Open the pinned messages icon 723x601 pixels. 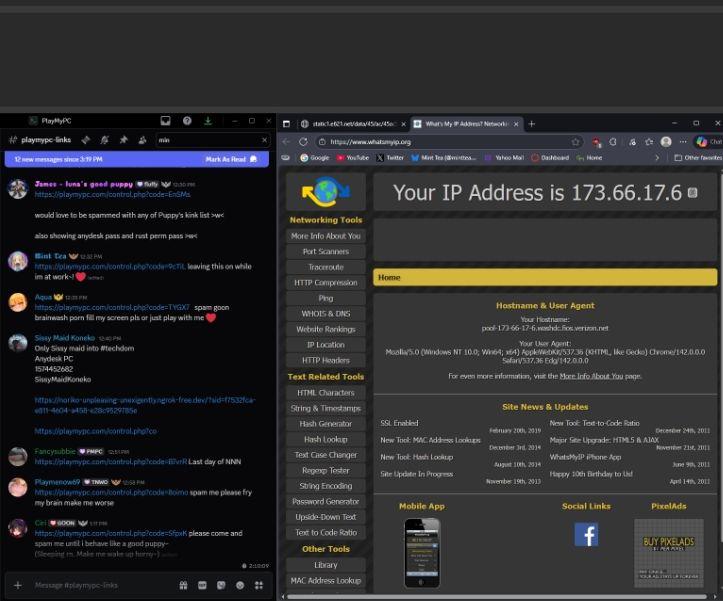pyautogui.click(x=123, y=140)
